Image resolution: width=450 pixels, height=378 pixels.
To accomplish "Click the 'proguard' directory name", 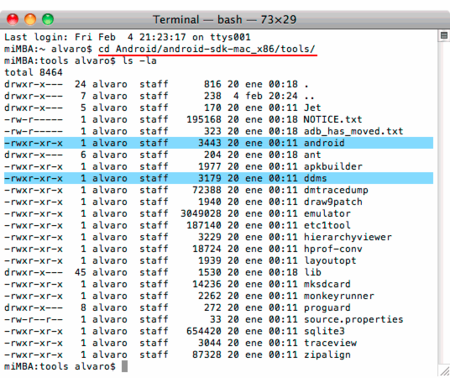I will [x=327, y=308].
